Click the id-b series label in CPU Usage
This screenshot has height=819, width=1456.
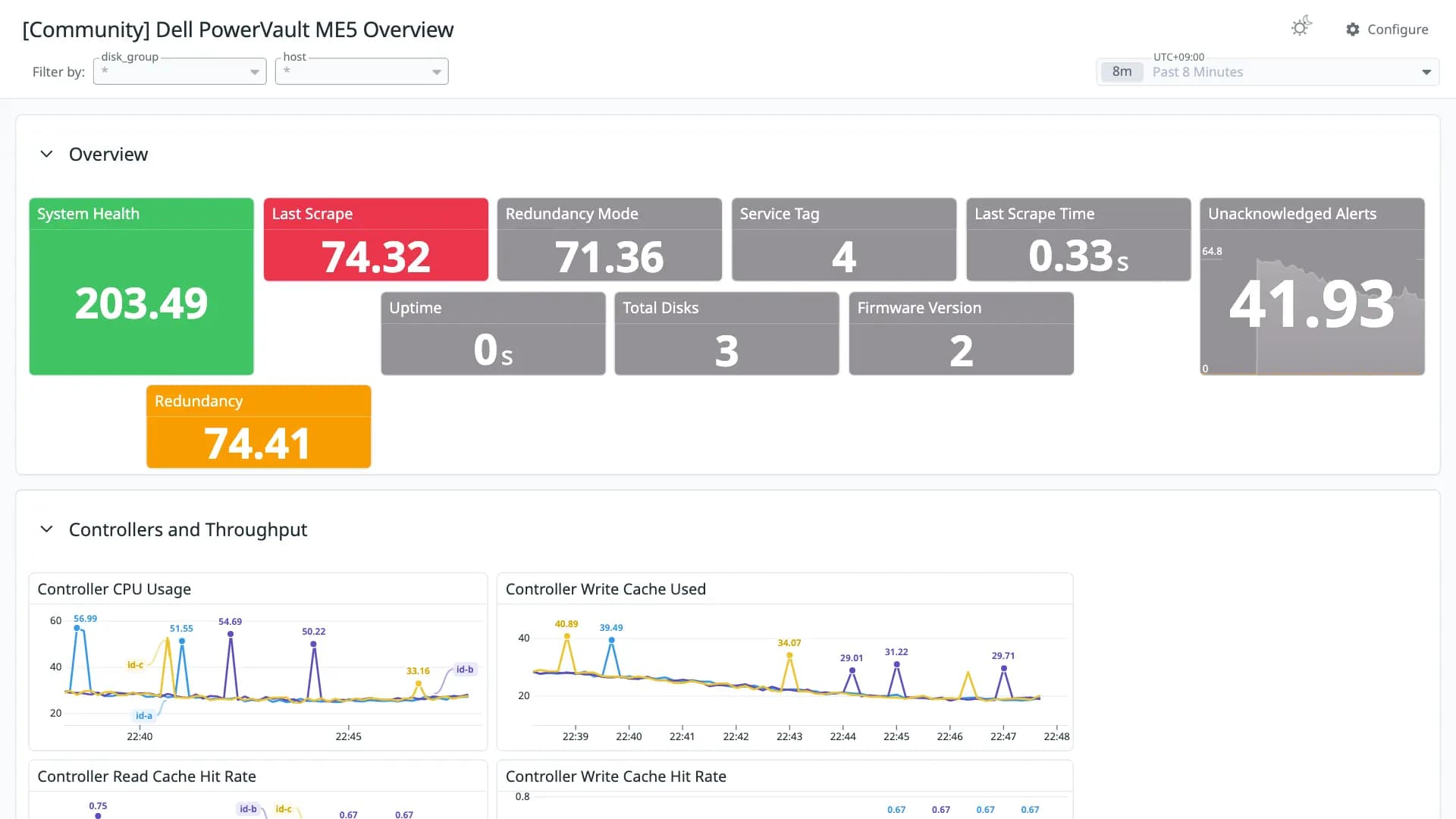(464, 670)
